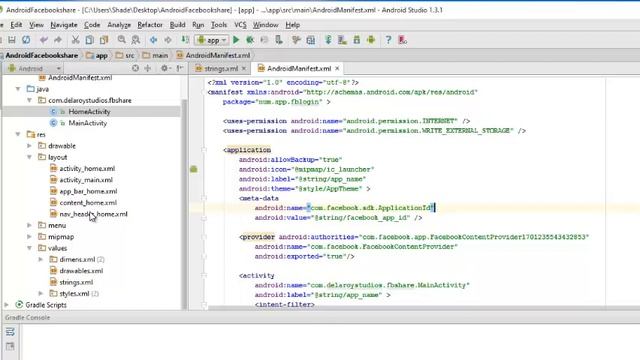The height and width of the screenshot is (360, 640).
Task: Close the AndroidManifest.xml tab
Action: click(337, 68)
